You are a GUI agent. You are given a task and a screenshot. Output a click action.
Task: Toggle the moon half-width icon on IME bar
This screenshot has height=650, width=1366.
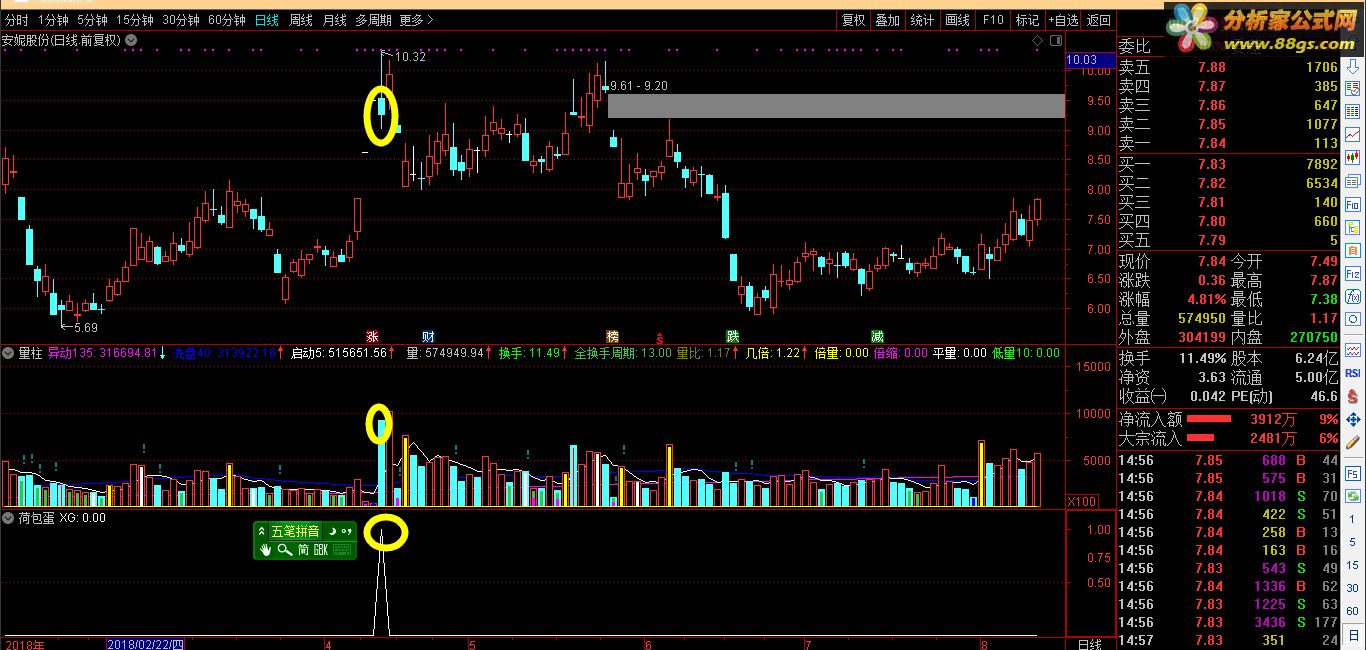click(331, 531)
